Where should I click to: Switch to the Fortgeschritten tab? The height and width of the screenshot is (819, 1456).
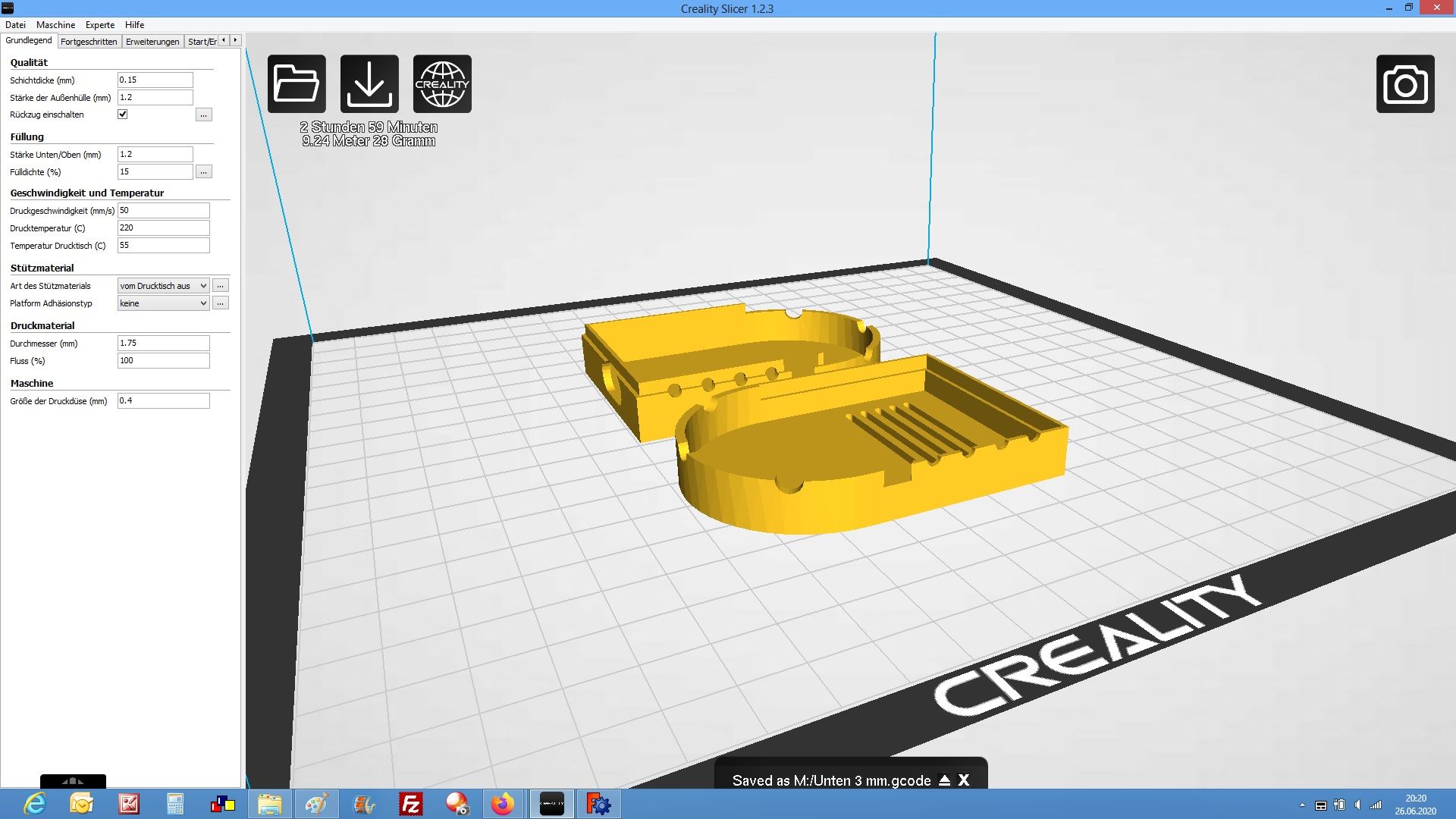[x=89, y=42]
